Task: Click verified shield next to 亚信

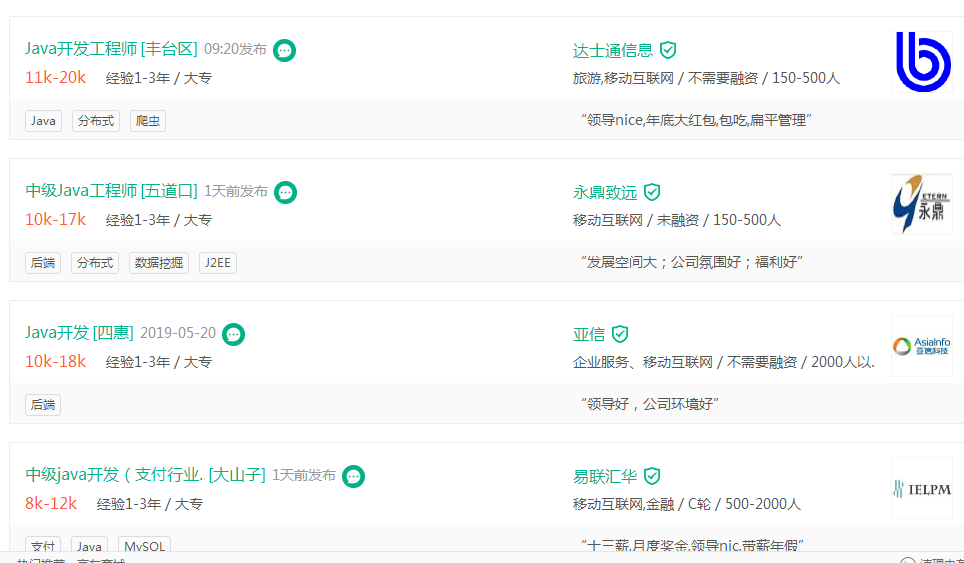Action: tap(620, 334)
